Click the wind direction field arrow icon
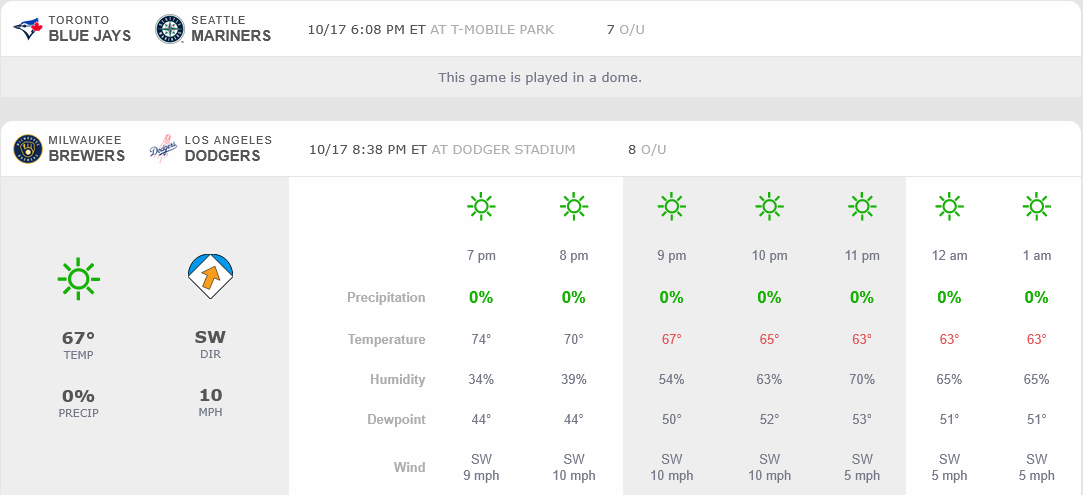 [x=210, y=277]
